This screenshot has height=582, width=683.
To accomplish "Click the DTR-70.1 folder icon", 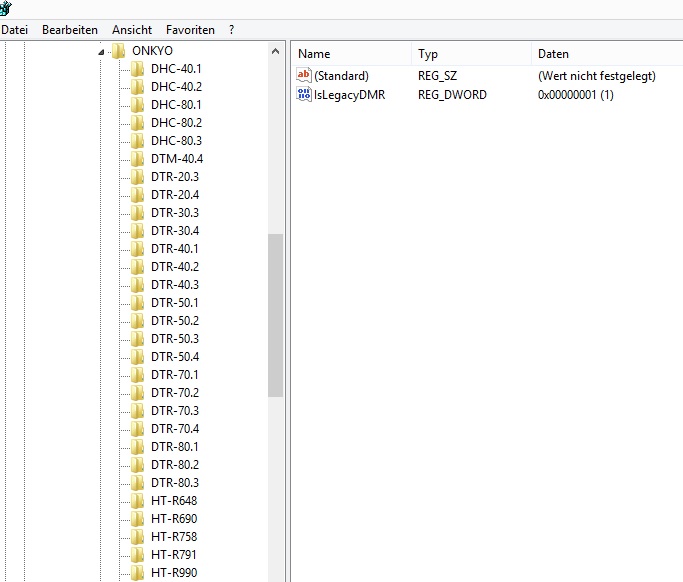I will (x=137, y=375).
